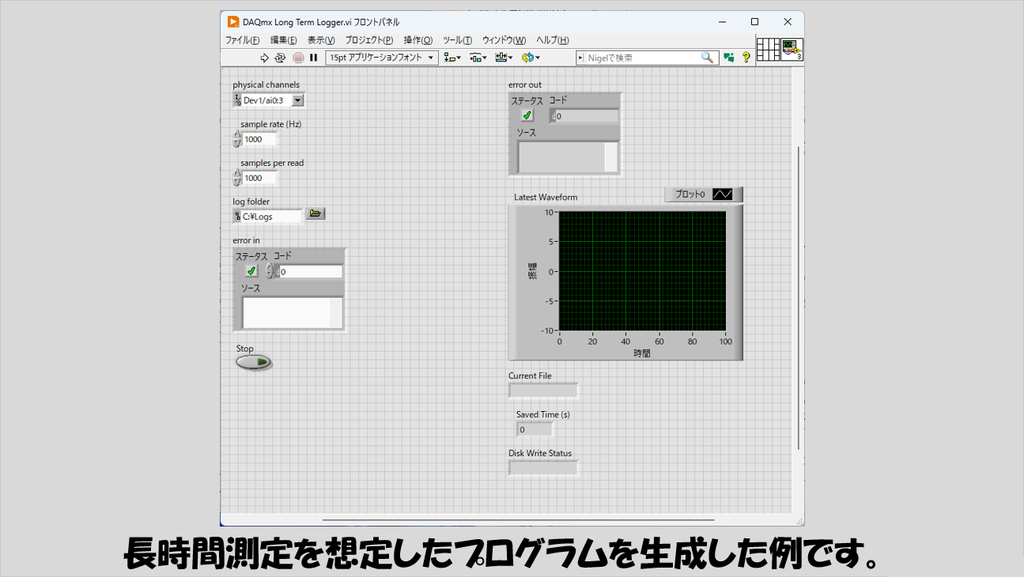Viewport: 1024px width, 577px height.
Task: Click the sample rate value 1000 field
Action: [259, 139]
